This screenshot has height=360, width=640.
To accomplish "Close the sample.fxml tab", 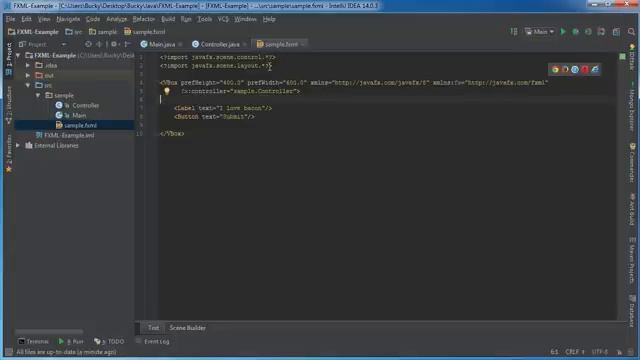I will coord(303,44).
